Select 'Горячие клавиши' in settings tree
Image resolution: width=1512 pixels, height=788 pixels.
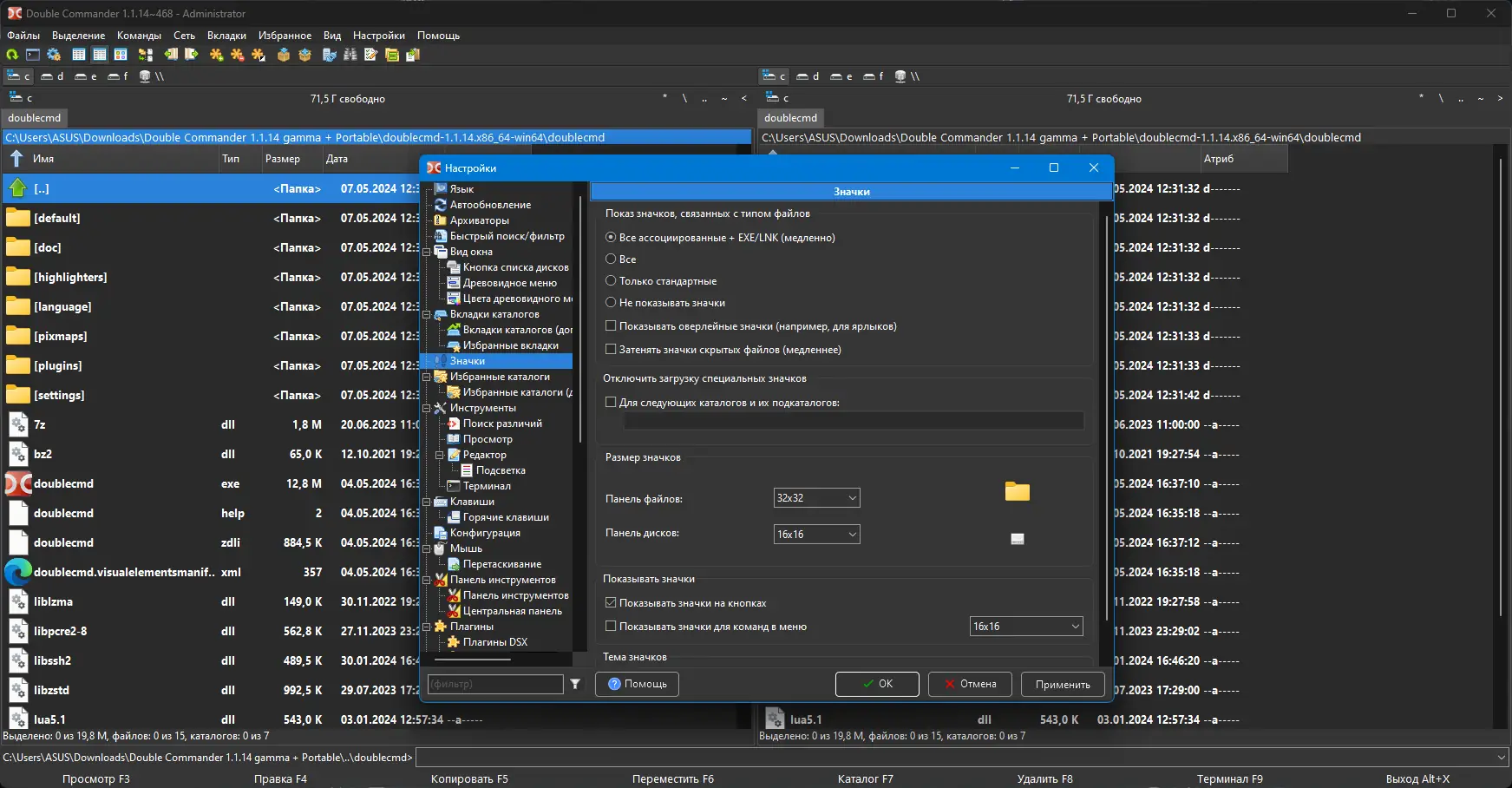(506, 517)
